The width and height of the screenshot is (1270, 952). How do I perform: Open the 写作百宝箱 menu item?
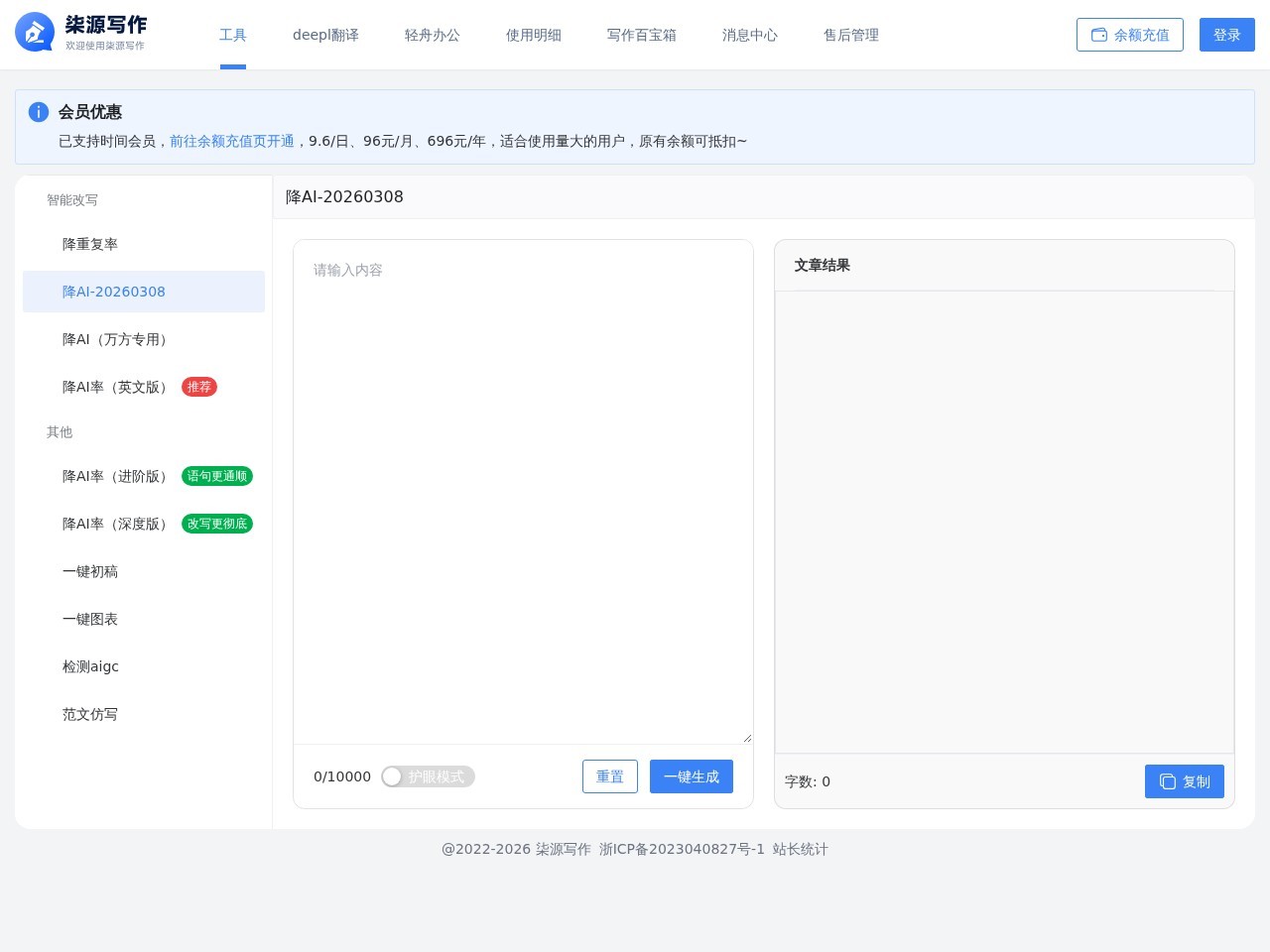[x=642, y=35]
